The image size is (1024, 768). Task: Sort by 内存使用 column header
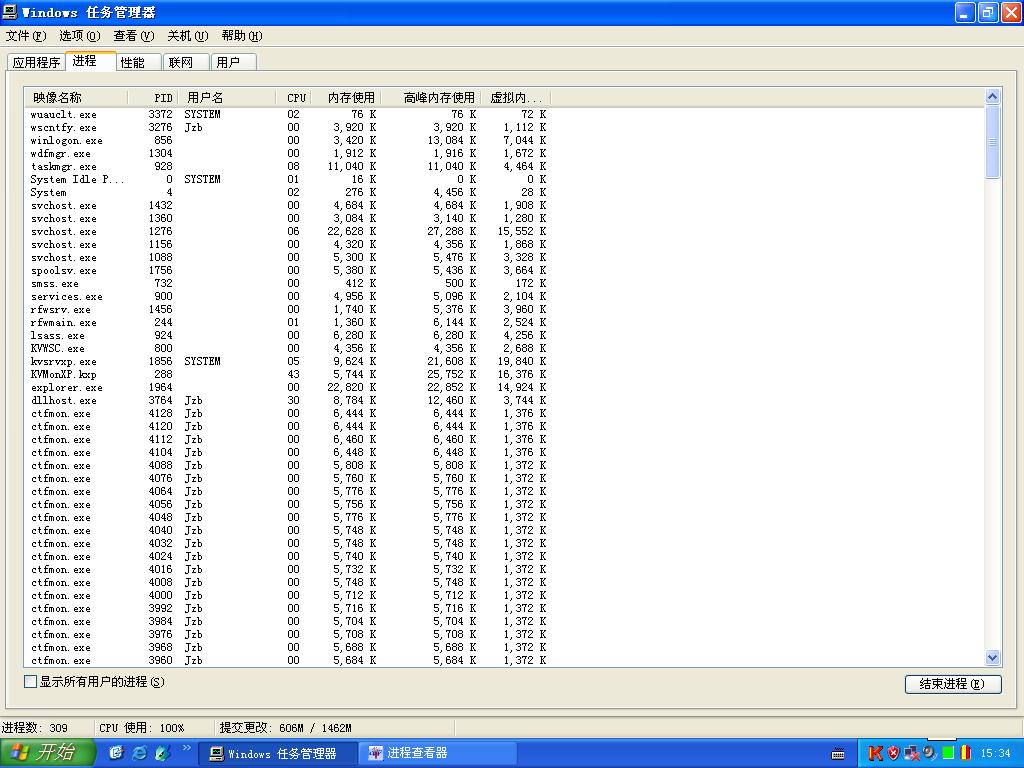(345, 98)
